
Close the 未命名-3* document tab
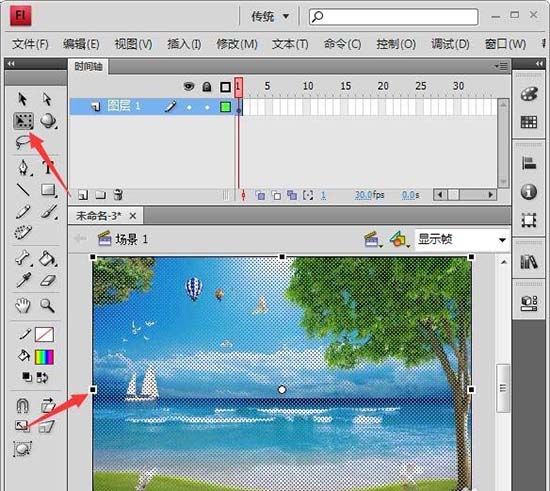(x=133, y=216)
